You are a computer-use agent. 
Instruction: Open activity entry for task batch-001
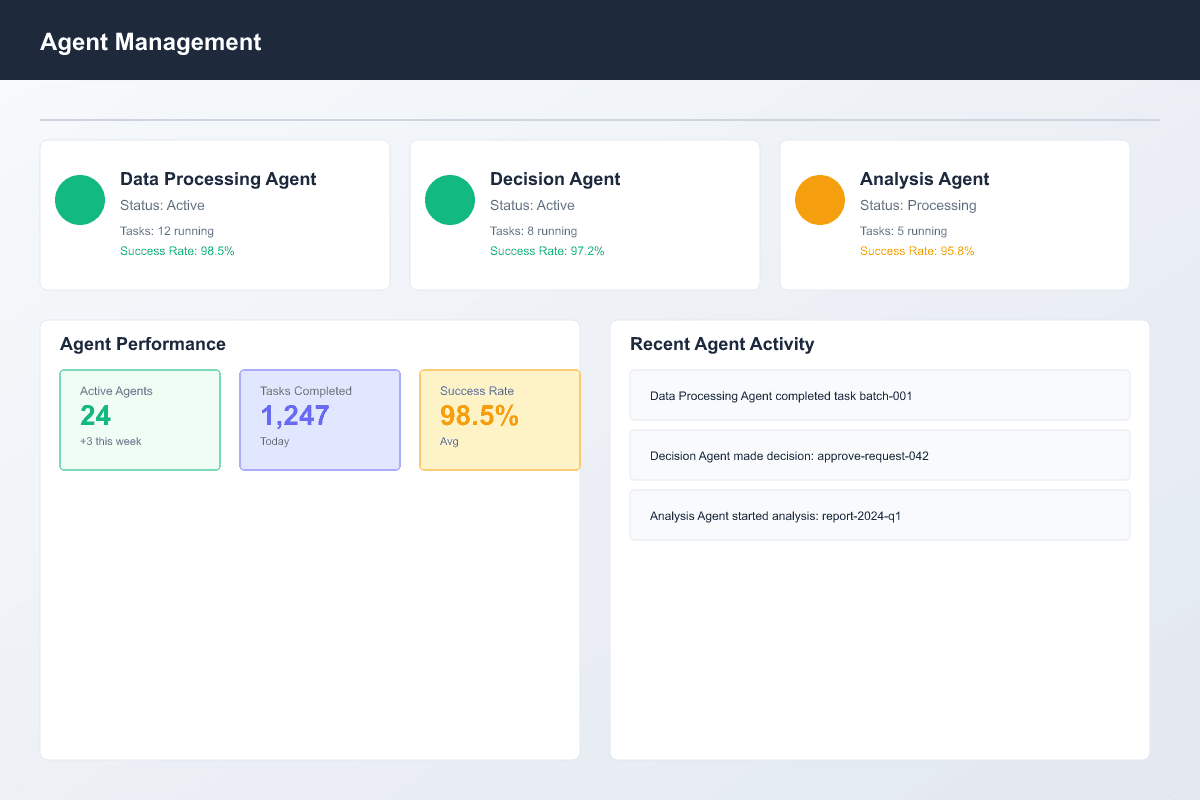879,395
